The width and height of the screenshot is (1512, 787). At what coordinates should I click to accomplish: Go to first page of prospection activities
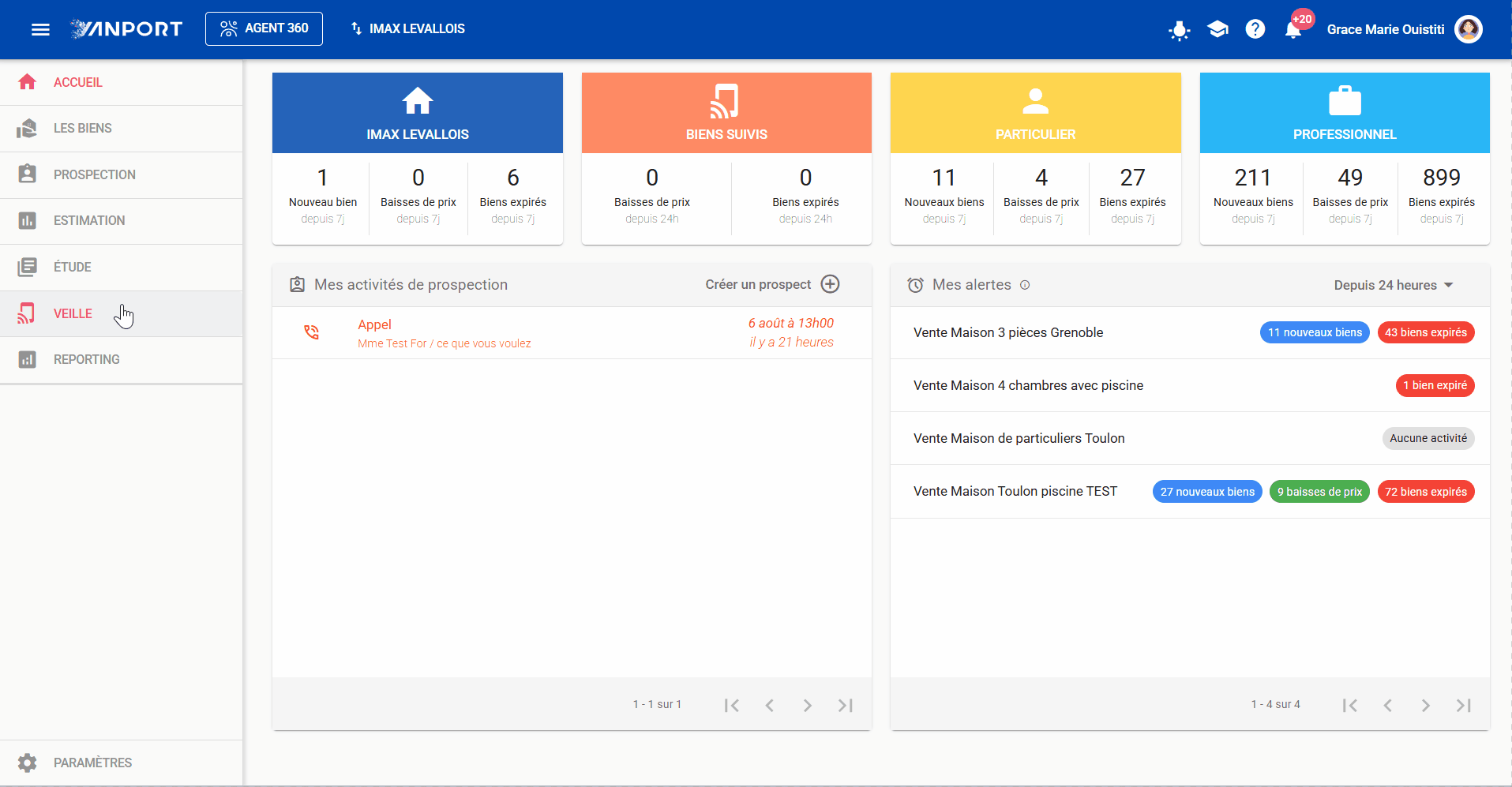[732, 705]
